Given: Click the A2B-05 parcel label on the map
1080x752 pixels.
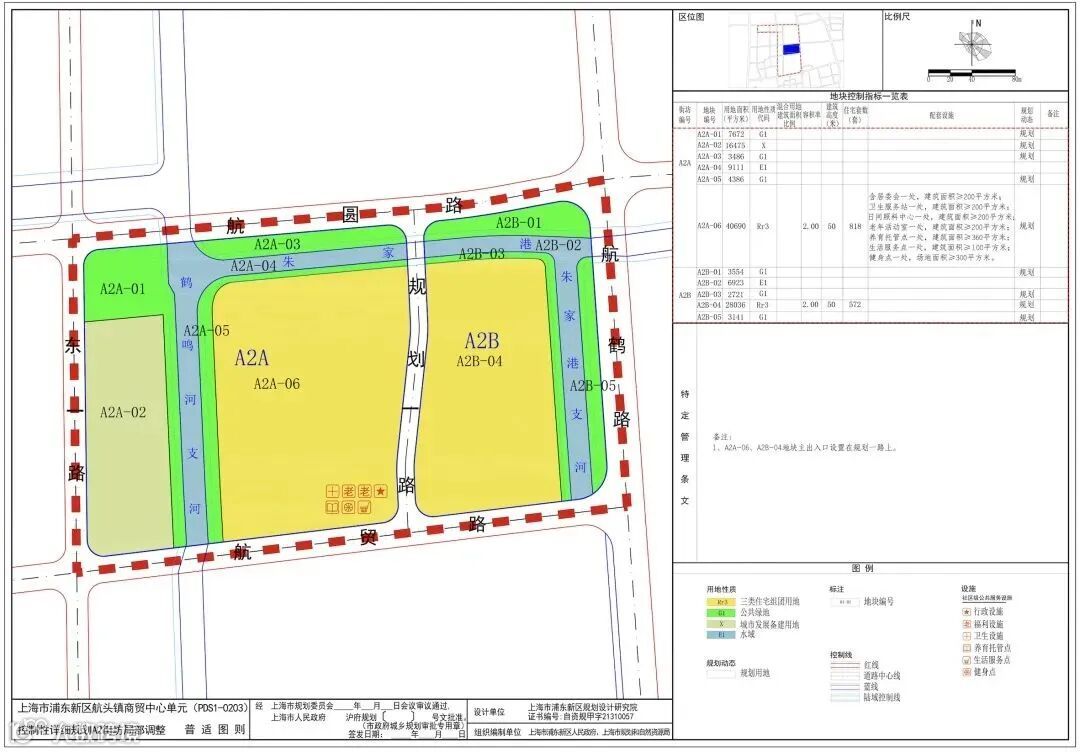Looking at the screenshot, I should pos(592,386).
